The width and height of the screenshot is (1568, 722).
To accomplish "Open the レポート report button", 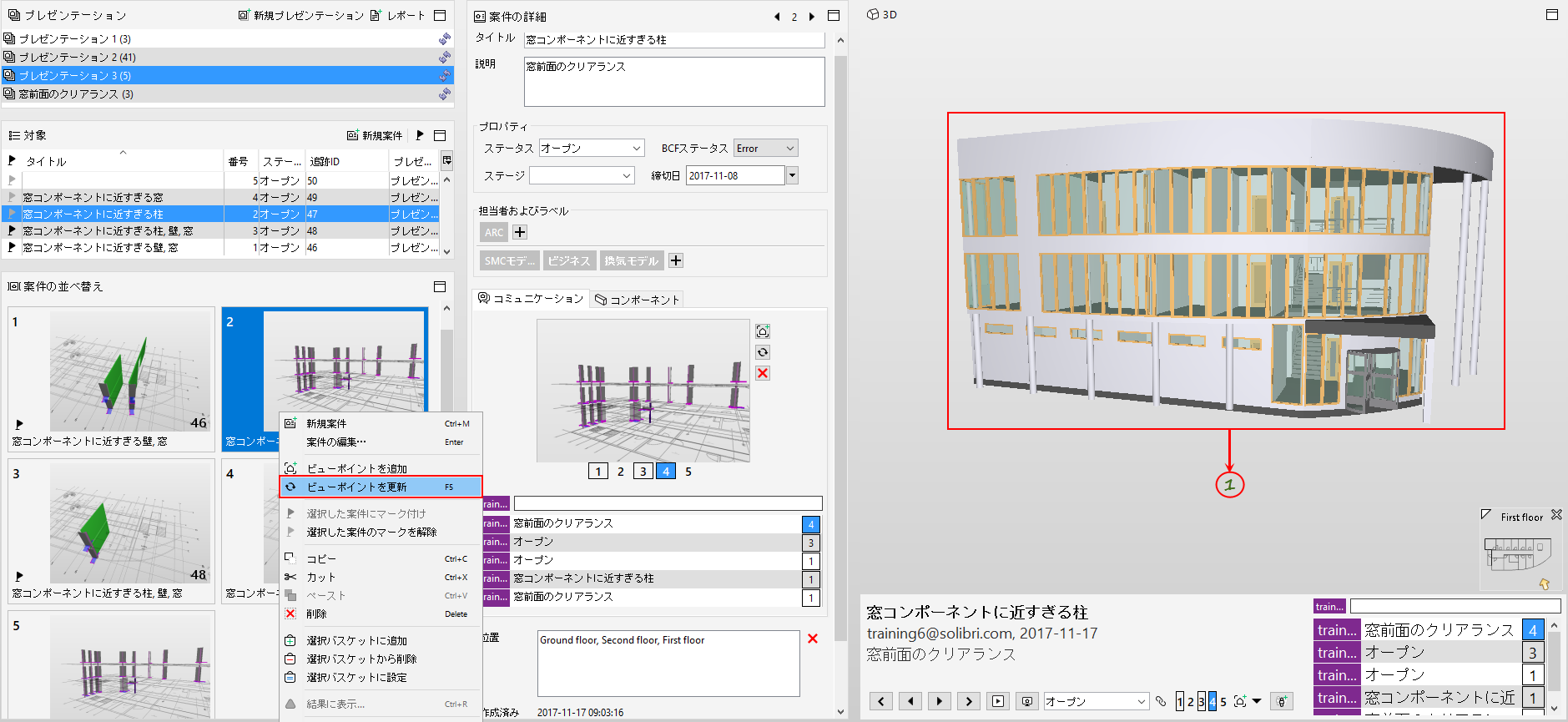I will 397,15.
